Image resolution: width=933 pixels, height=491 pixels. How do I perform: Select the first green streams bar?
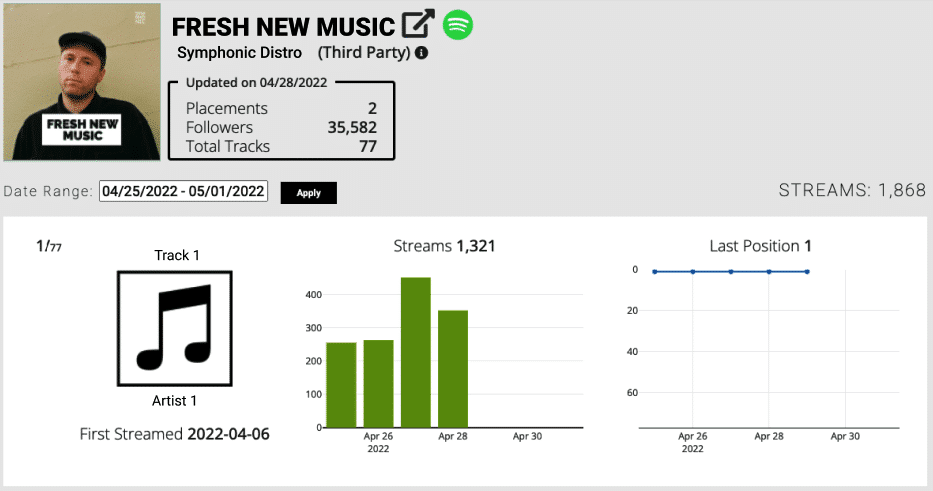click(342, 385)
